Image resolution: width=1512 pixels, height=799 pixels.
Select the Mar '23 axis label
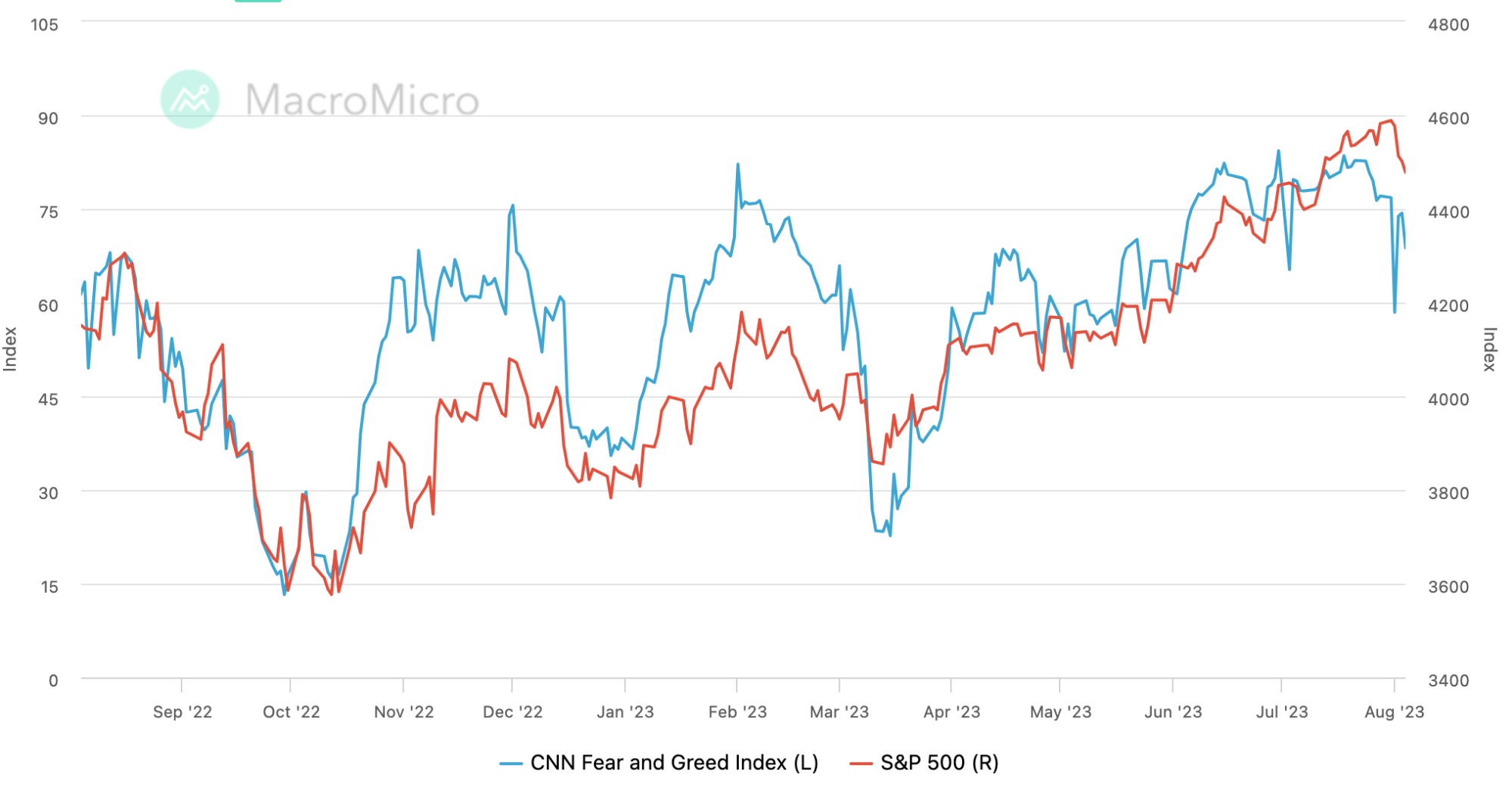point(840,712)
